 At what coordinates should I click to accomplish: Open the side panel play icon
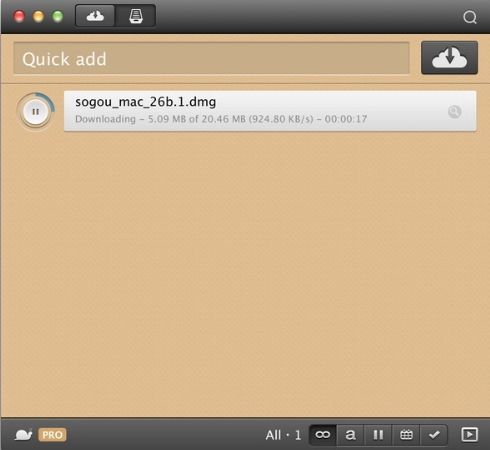pos(469,435)
